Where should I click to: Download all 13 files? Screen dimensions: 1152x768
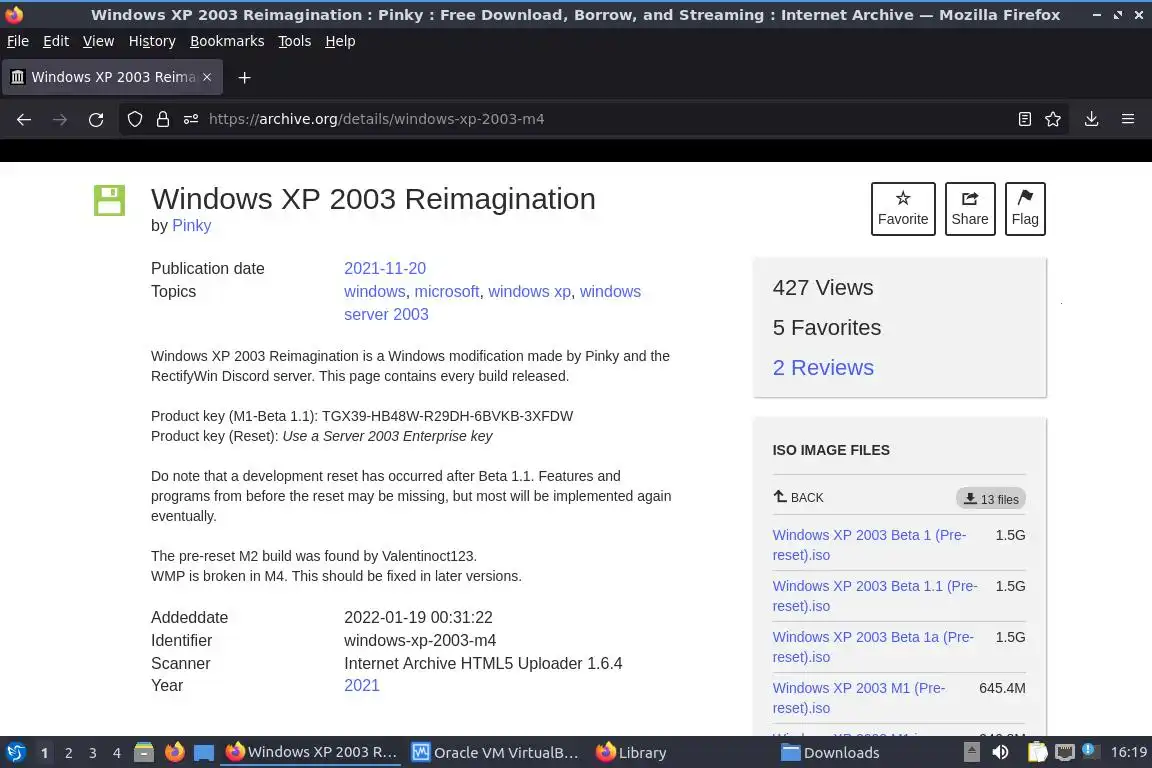[x=990, y=498]
